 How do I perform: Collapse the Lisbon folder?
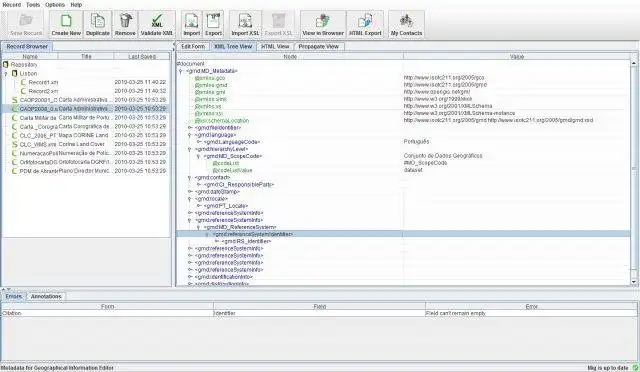pyautogui.click(x=6, y=74)
